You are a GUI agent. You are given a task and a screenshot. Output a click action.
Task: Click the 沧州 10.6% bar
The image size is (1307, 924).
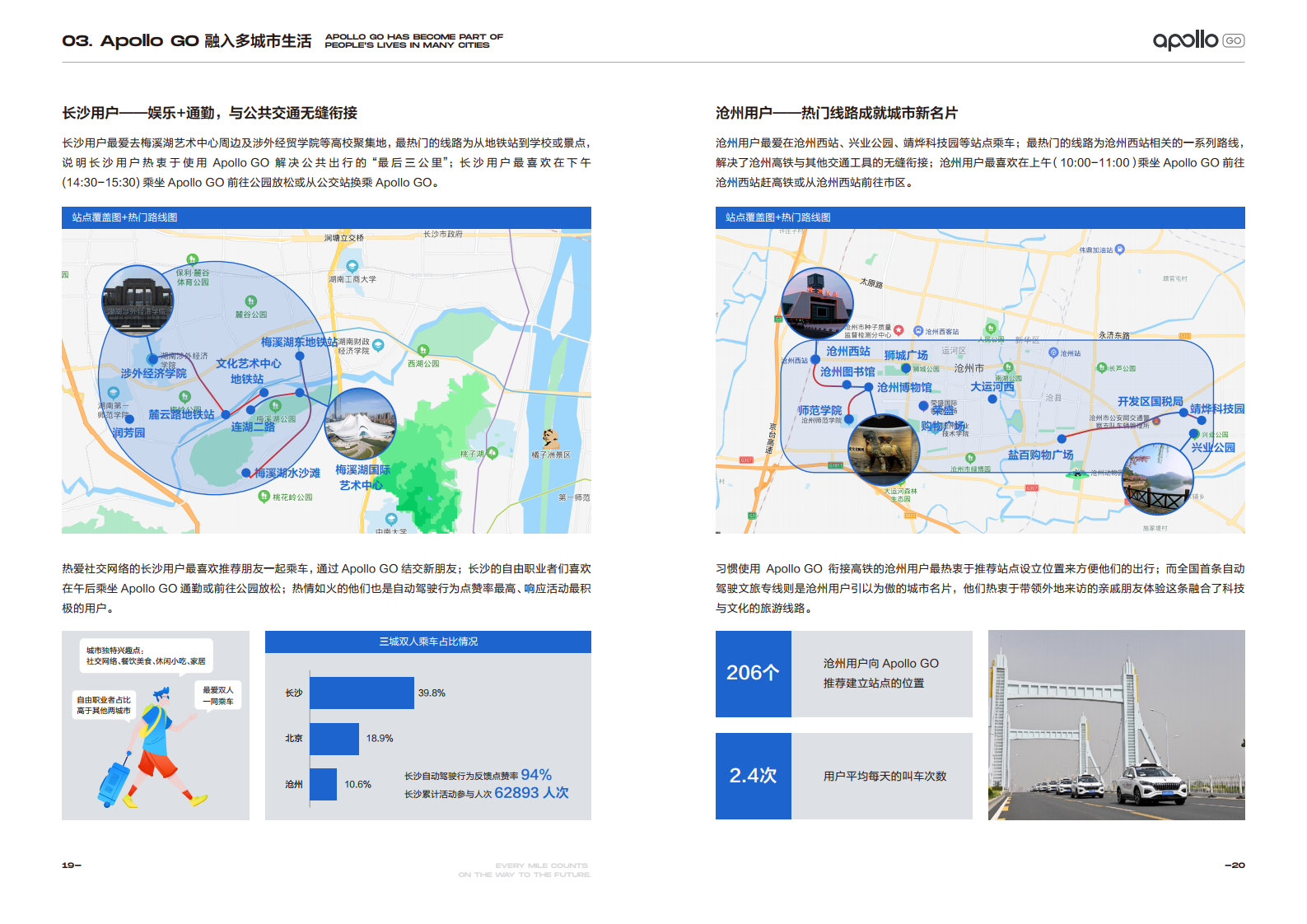[324, 784]
